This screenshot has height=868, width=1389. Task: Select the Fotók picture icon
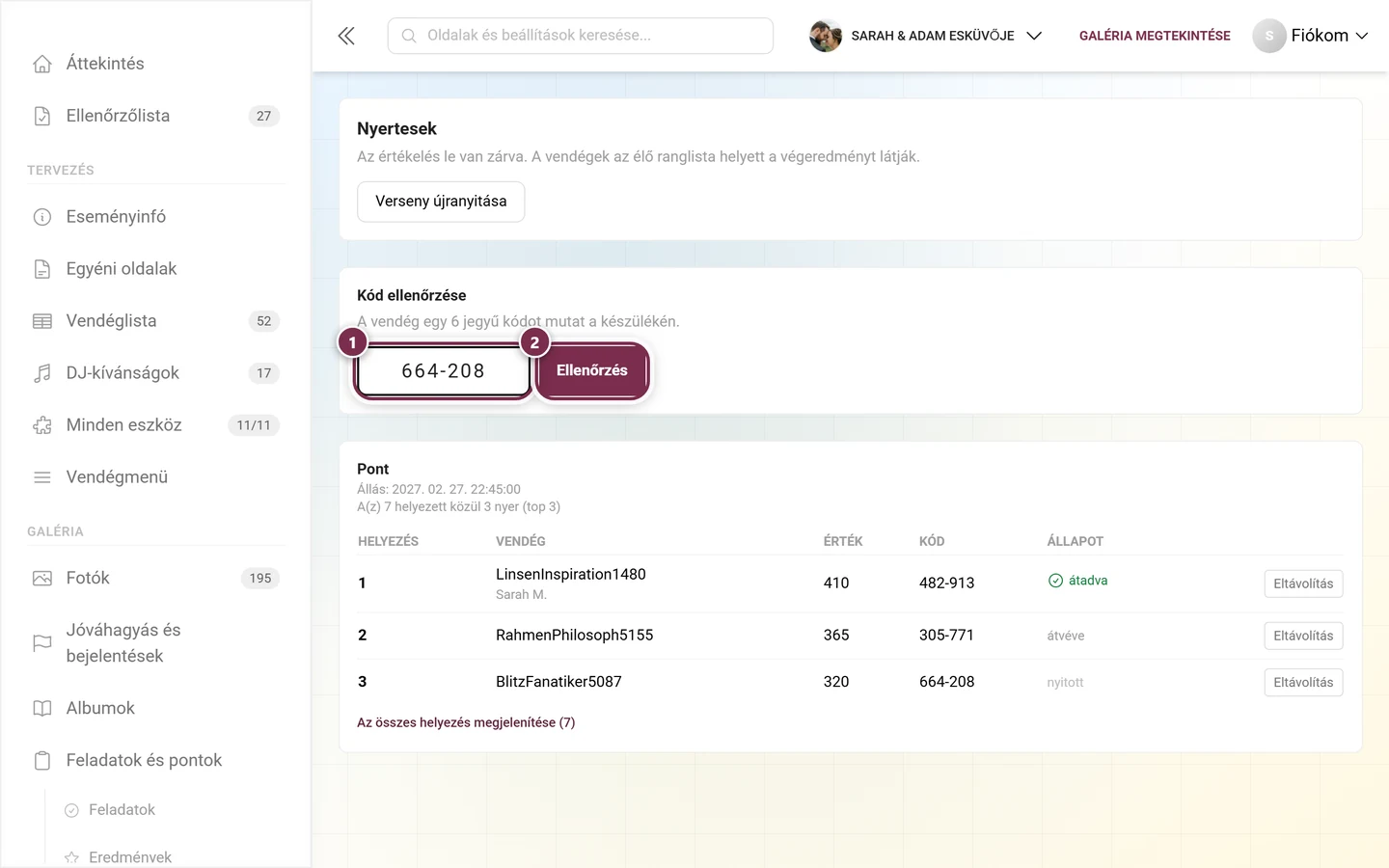pos(42,579)
